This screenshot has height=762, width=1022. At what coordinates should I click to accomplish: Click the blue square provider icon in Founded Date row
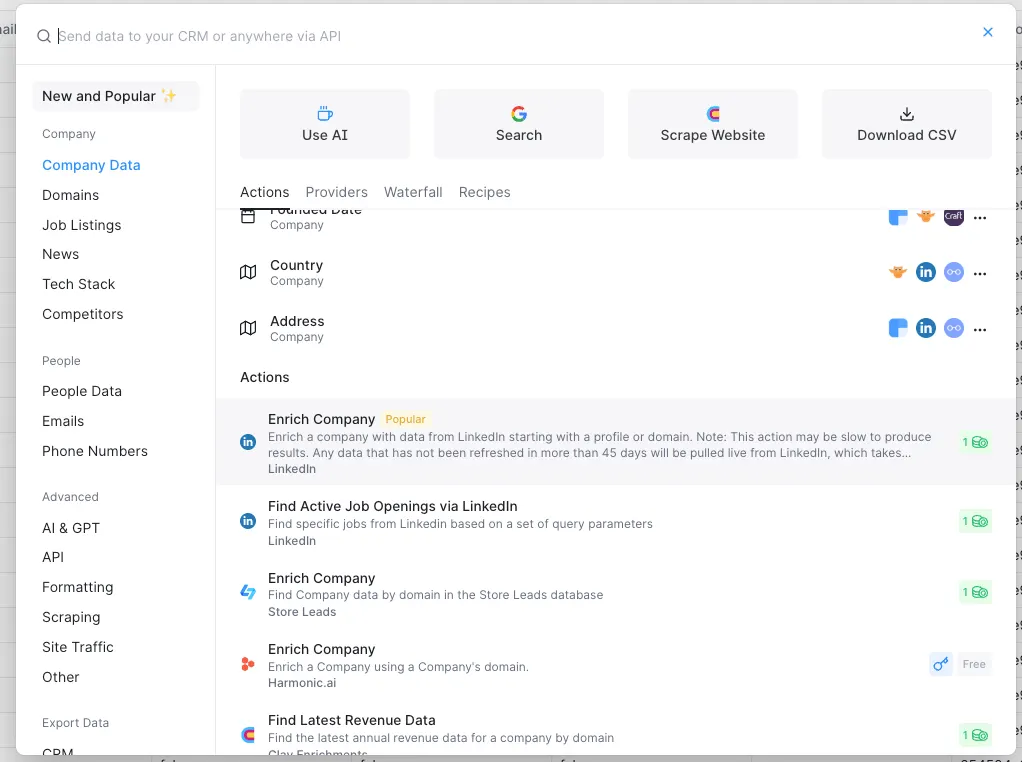898,216
